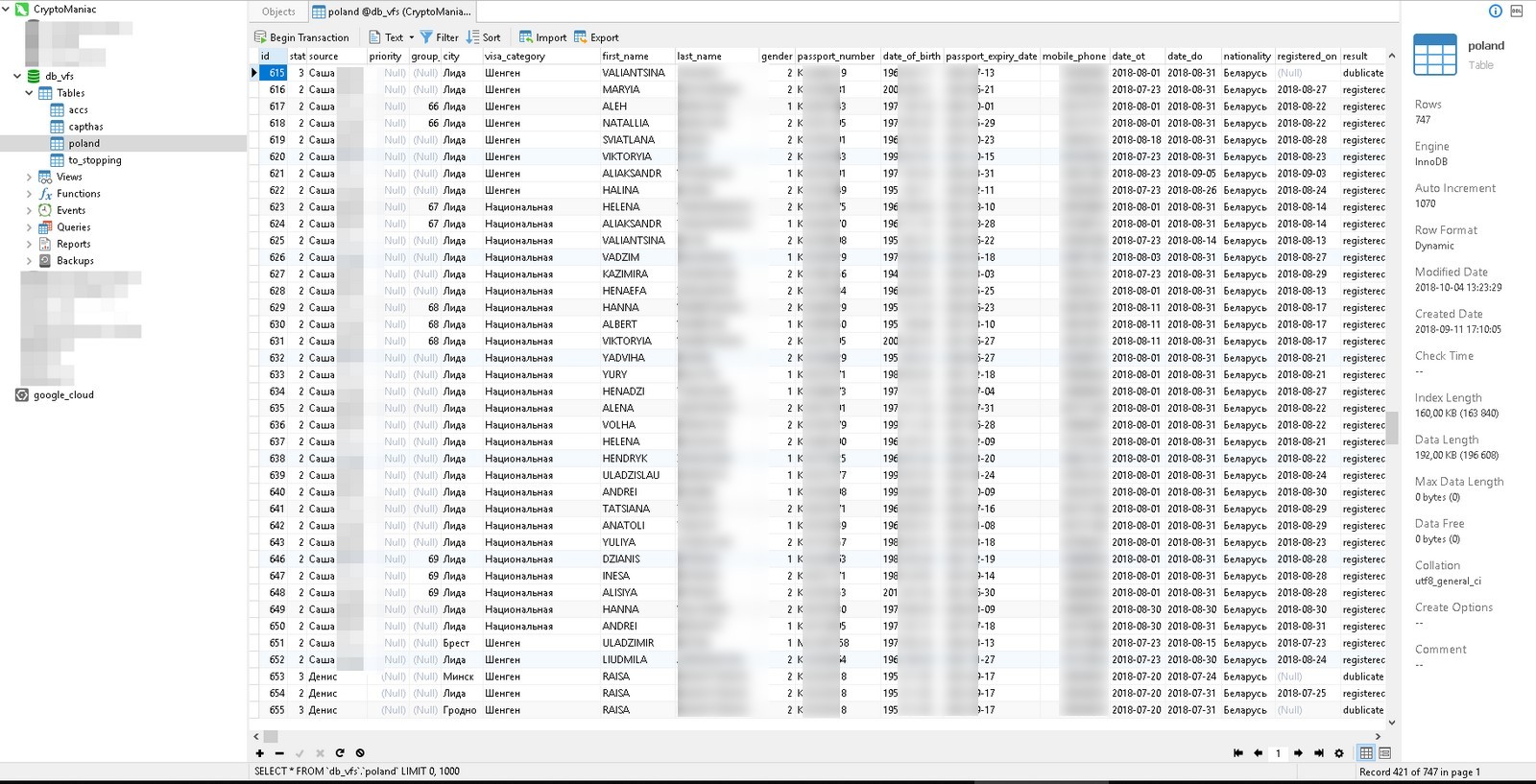
Task: Collapse the db_vfs database node
Action: pos(17,76)
